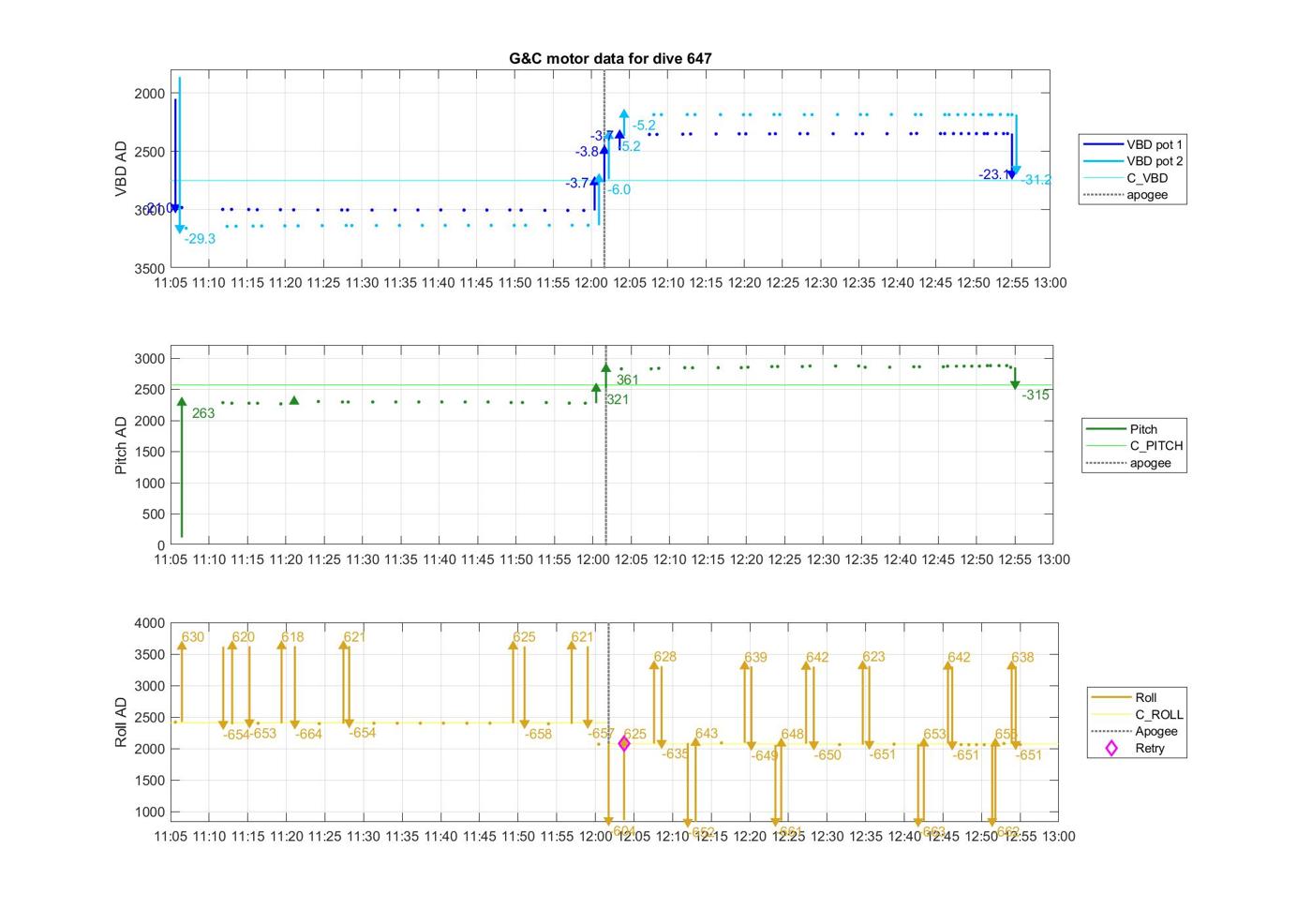Select 'apogee' entry in the VBD legend
The height and width of the screenshot is (924, 1312).
1126,195
